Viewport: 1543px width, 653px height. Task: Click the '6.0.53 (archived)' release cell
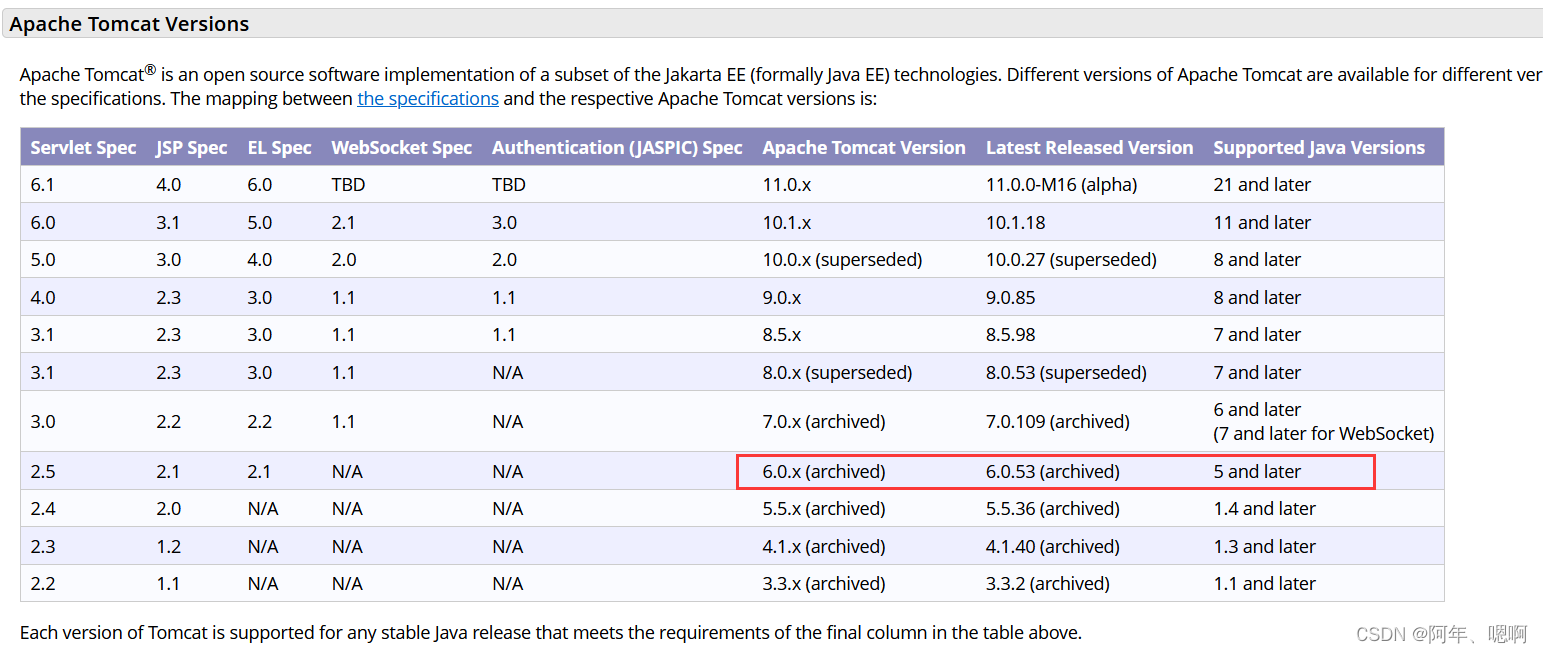1053,471
